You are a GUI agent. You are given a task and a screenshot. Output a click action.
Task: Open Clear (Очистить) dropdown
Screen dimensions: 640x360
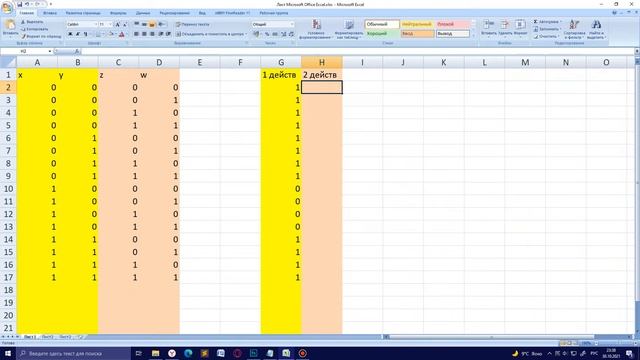point(547,36)
